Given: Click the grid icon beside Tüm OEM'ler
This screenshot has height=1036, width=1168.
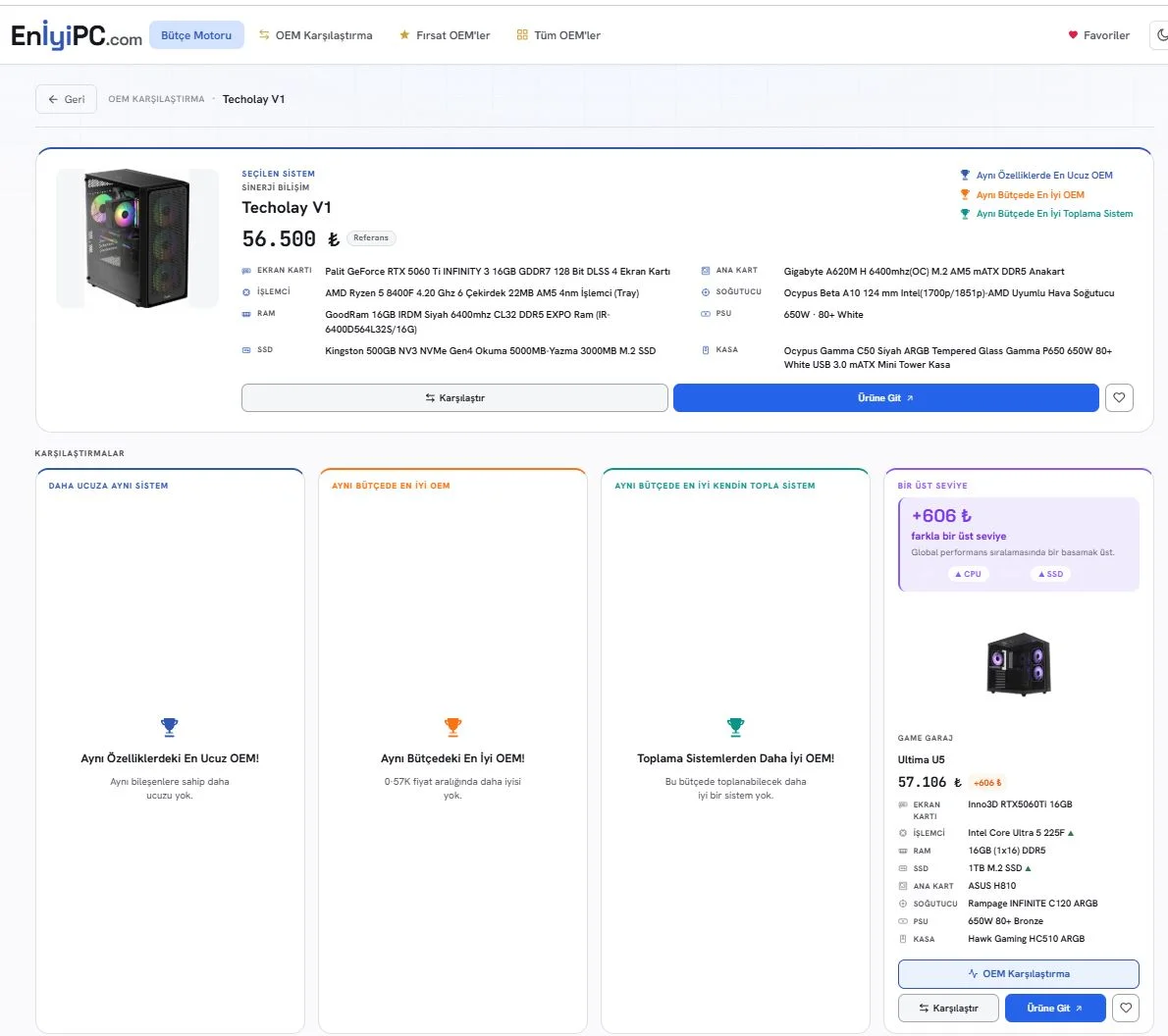Looking at the screenshot, I should [522, 35].
